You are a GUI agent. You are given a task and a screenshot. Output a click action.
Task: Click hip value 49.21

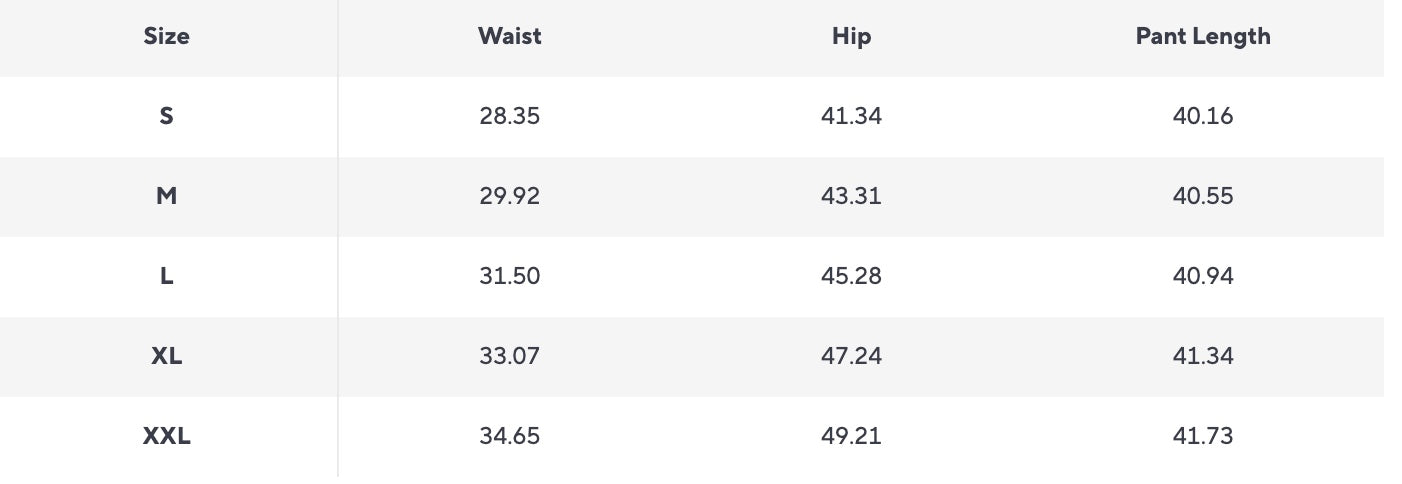(851, 436)
